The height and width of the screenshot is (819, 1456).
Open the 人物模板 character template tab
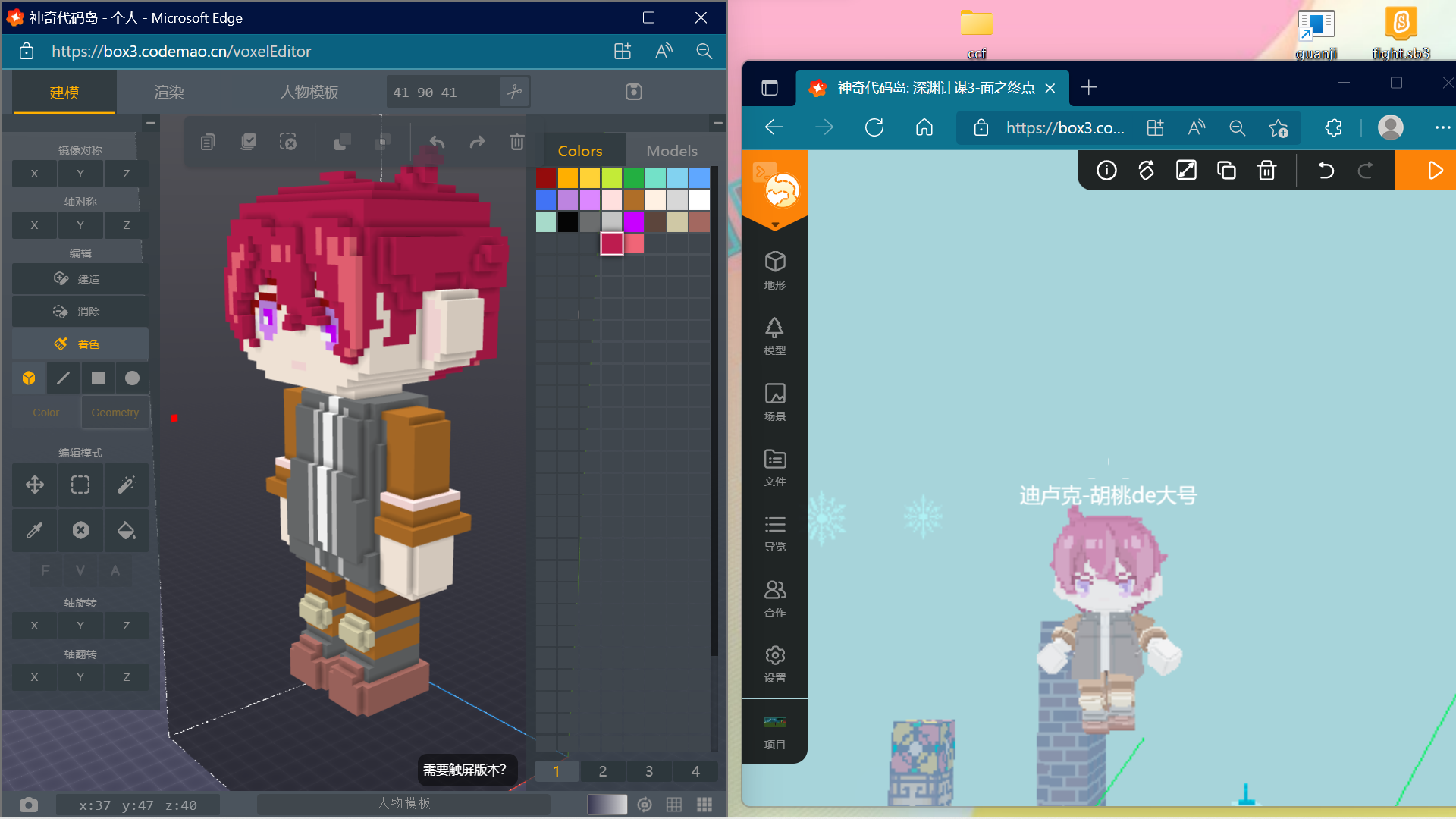309,93
